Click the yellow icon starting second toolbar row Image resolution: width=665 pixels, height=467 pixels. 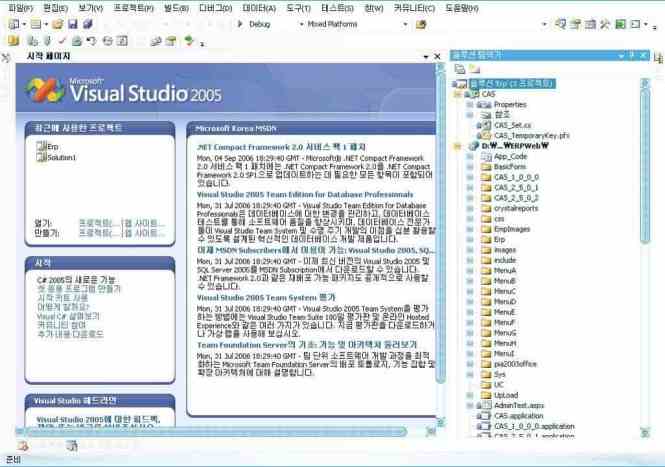[13, 41]
